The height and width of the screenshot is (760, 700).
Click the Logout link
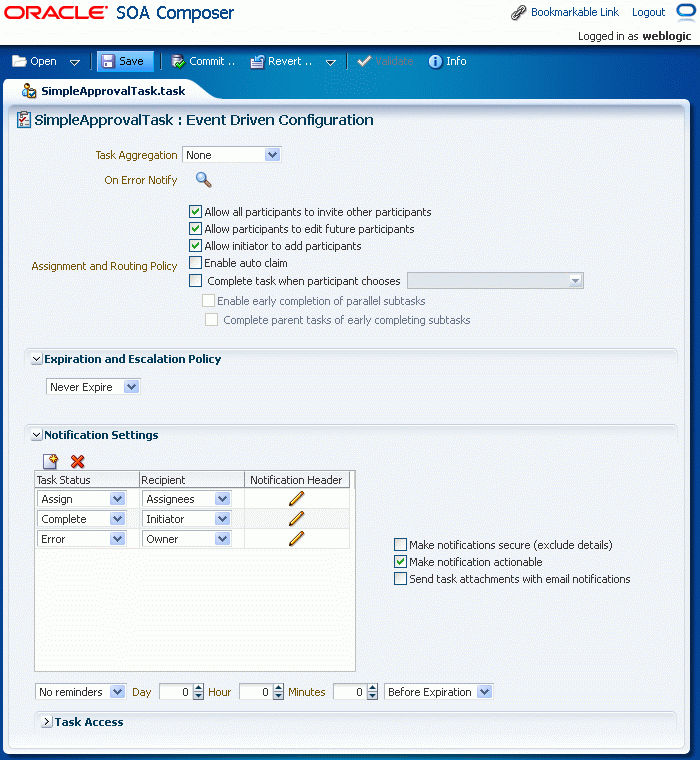pos(648,12)
